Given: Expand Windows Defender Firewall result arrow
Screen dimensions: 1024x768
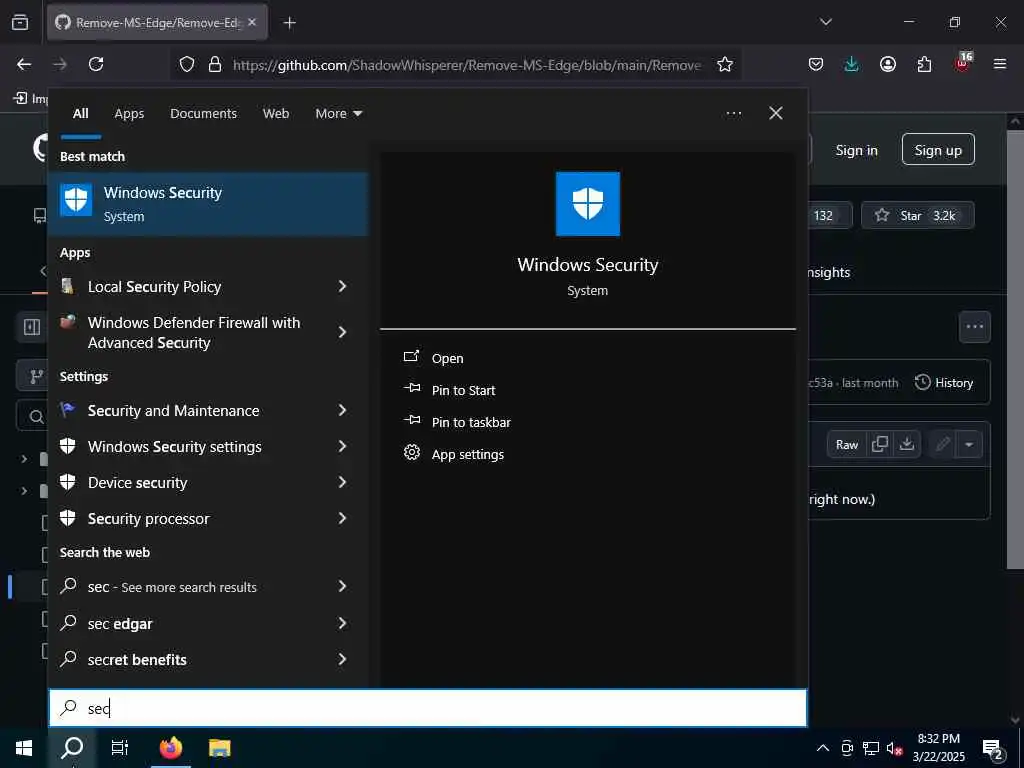Looking at the screenshot, I should click(x=342, y=332).
